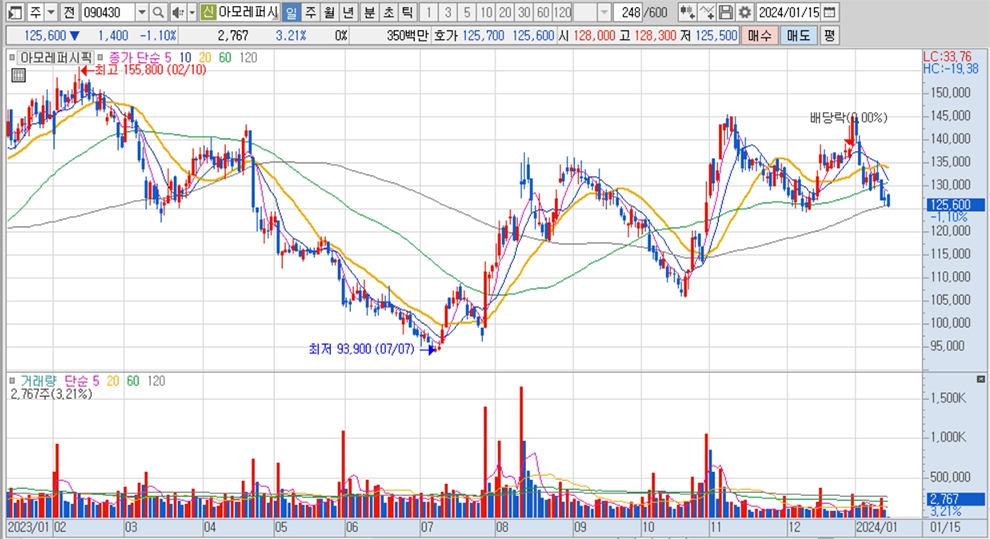990x539 pixels.
Task: Select the yearly (년) chart tab
Action: coord(348,12)
